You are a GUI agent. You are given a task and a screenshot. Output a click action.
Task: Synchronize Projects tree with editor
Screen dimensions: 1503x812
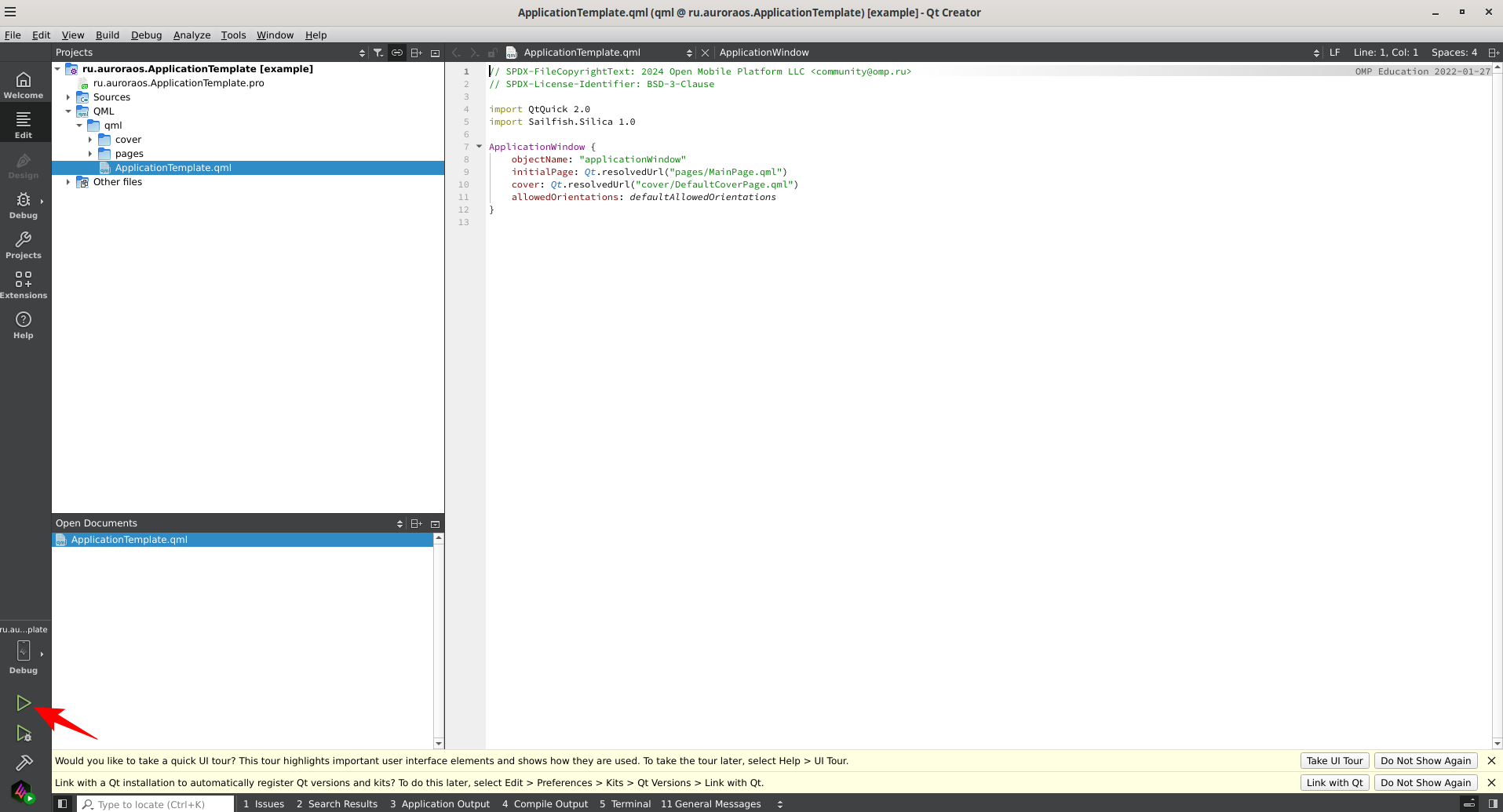[x=397, y=53]
